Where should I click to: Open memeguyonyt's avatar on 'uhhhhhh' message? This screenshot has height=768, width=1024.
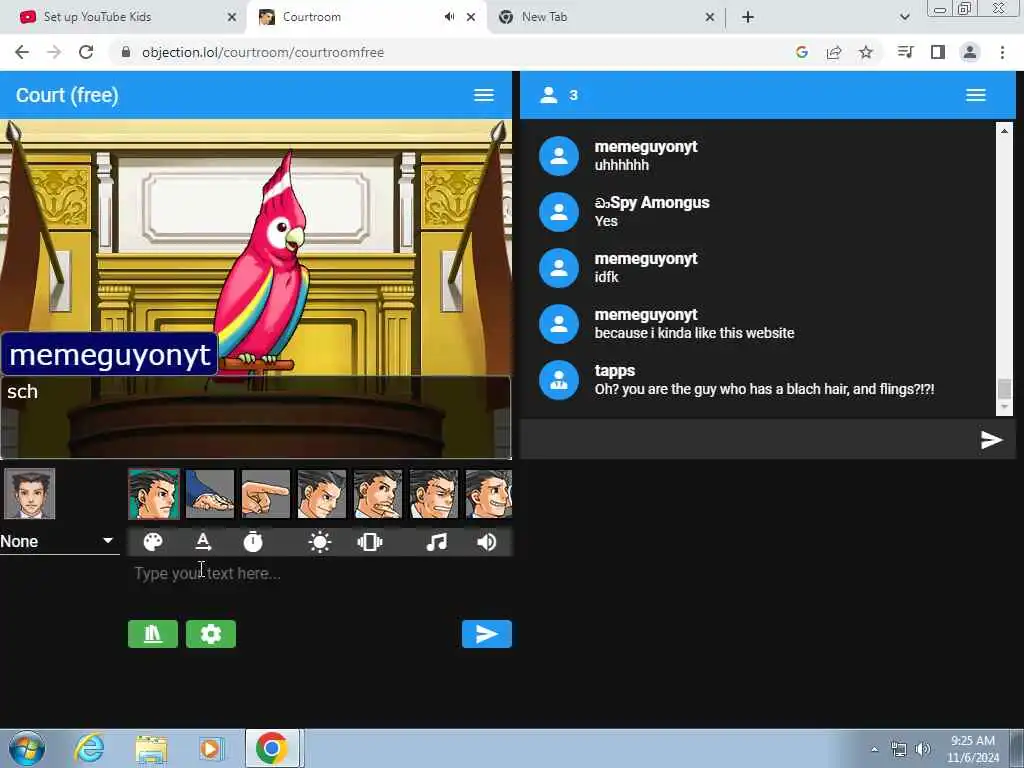pyautogui.click(x=559, y=156)
